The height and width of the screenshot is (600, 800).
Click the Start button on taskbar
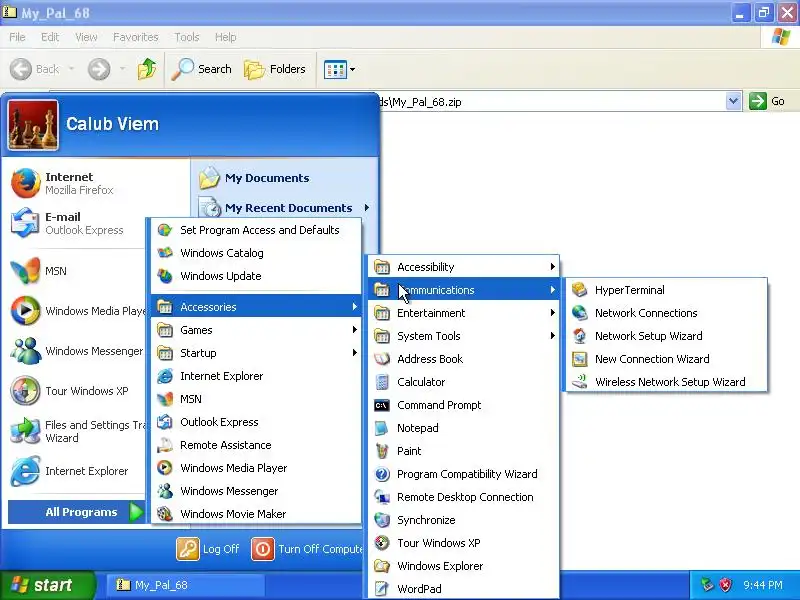pos(47,585)
